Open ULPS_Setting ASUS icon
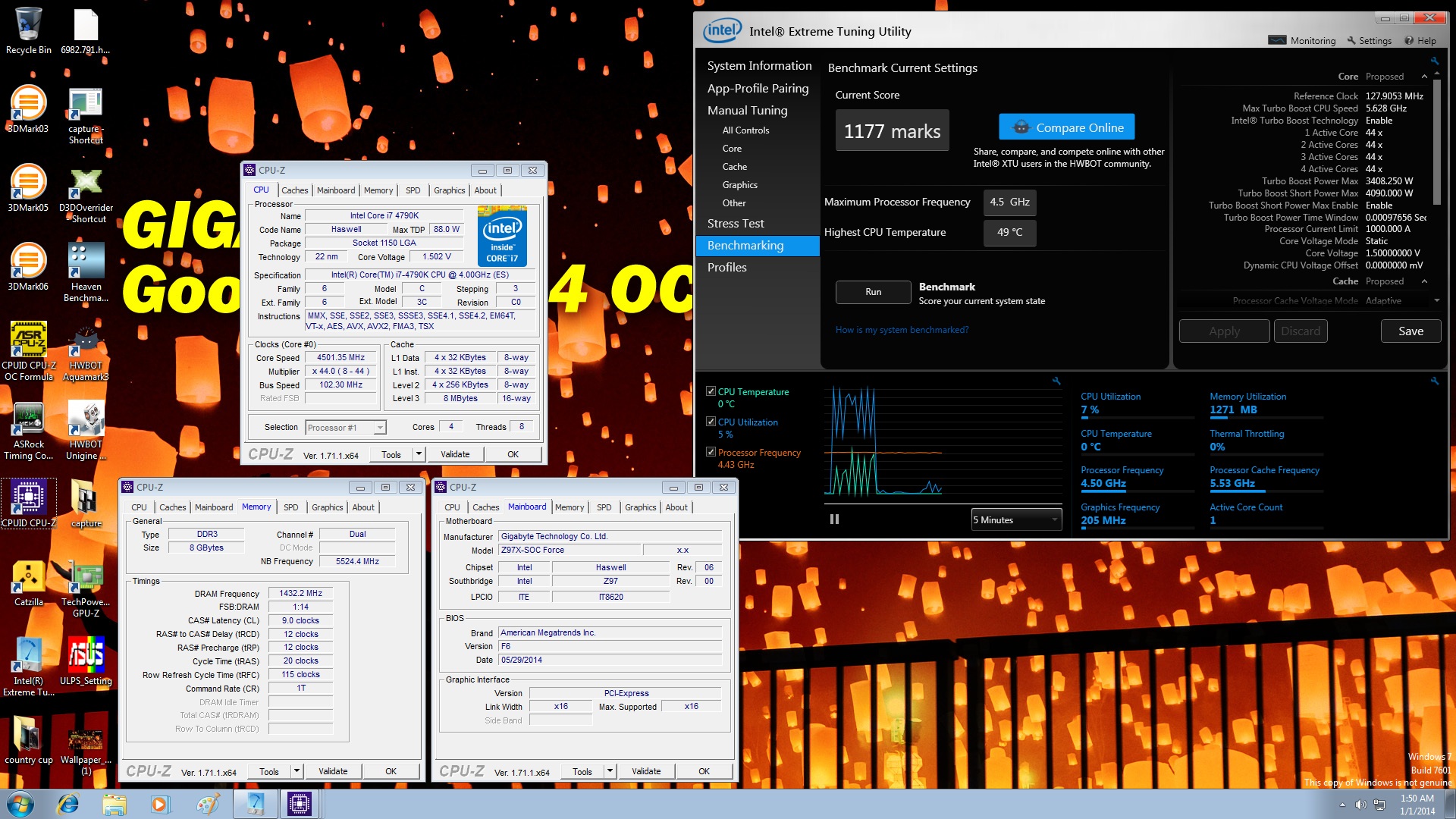The image size is (1456, 819). 86,661
